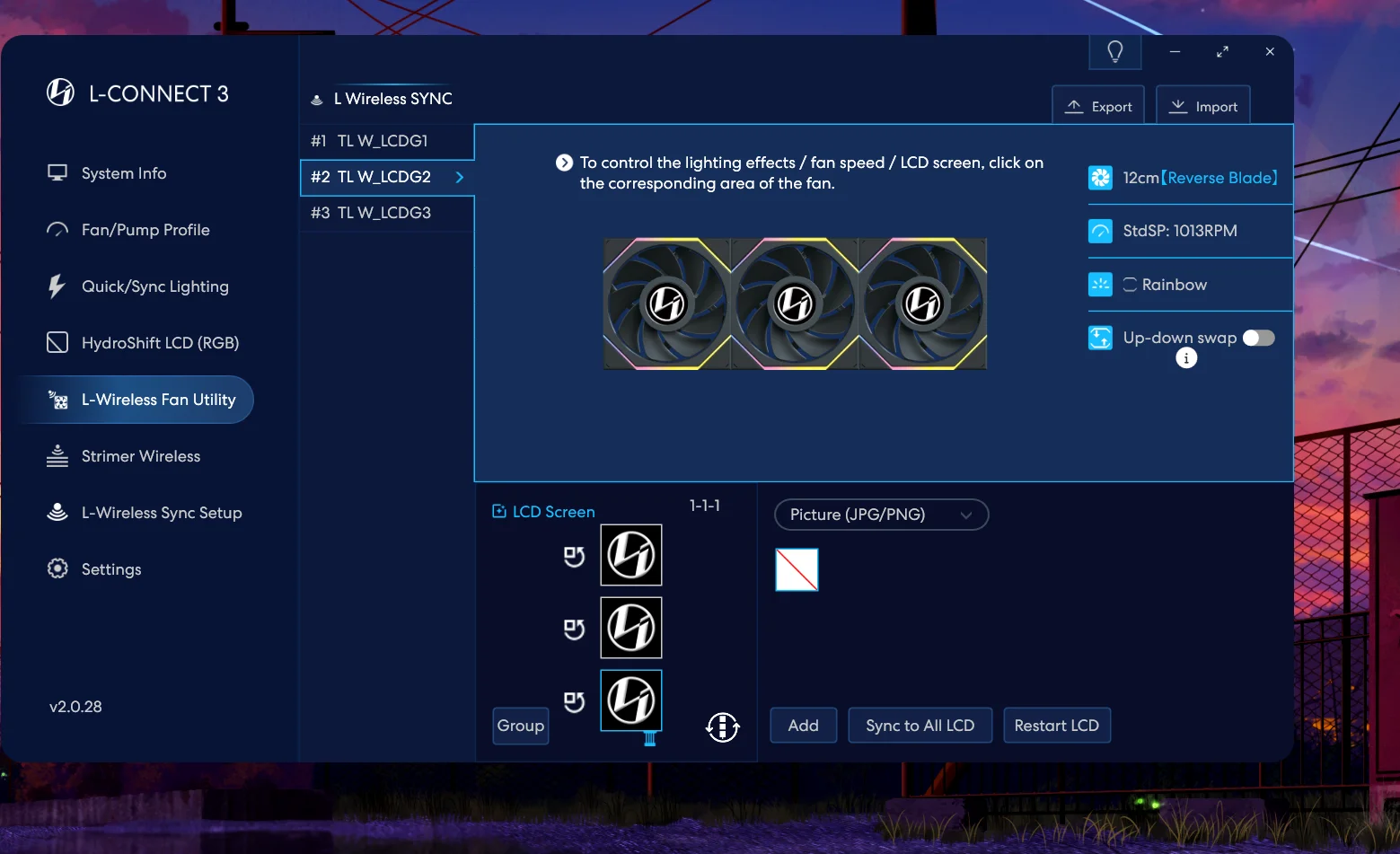Click the L-Connect 3 logo icon
The width and height of the screenshot is (1400, 854).
[x=60, y=92]
